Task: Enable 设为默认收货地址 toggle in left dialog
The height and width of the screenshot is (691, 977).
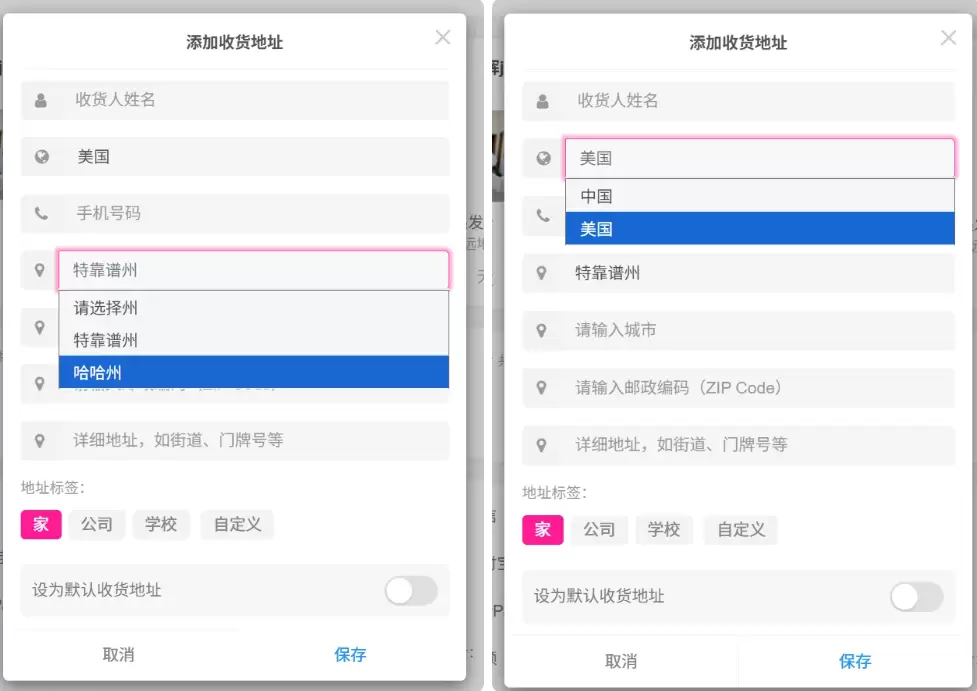Action: coord(411,592)
